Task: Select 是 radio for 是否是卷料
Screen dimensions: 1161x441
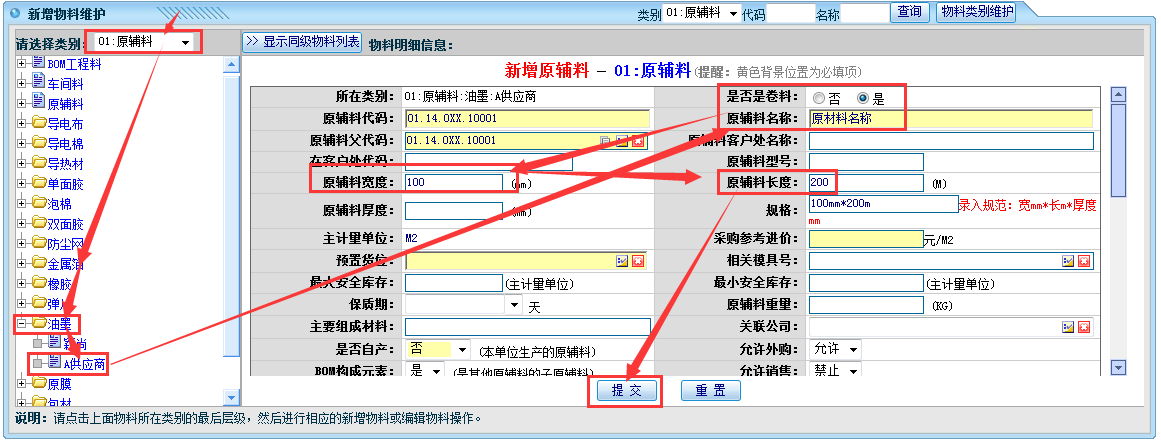Action: click(x=863, y=98)
